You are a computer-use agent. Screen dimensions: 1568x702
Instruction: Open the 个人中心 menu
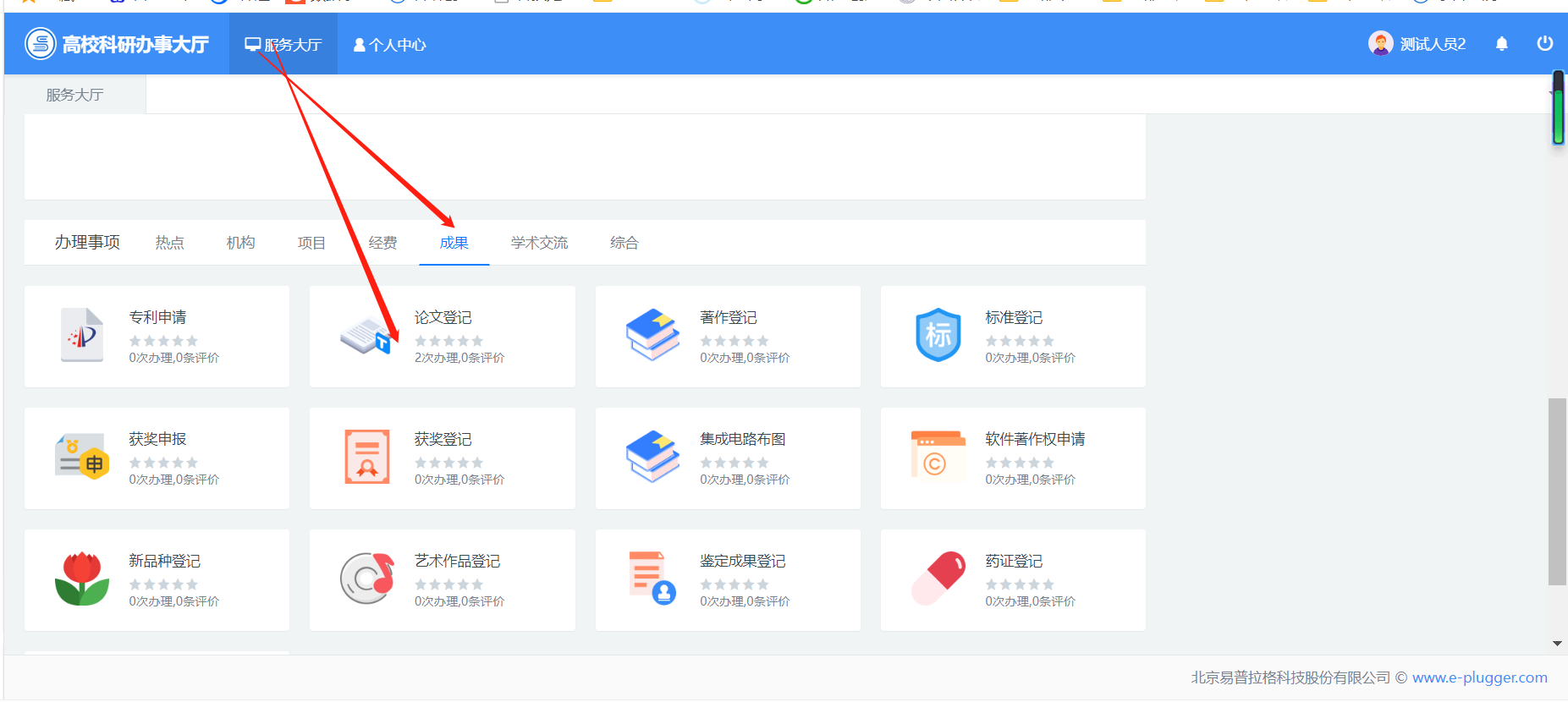(x=389, y=45)
